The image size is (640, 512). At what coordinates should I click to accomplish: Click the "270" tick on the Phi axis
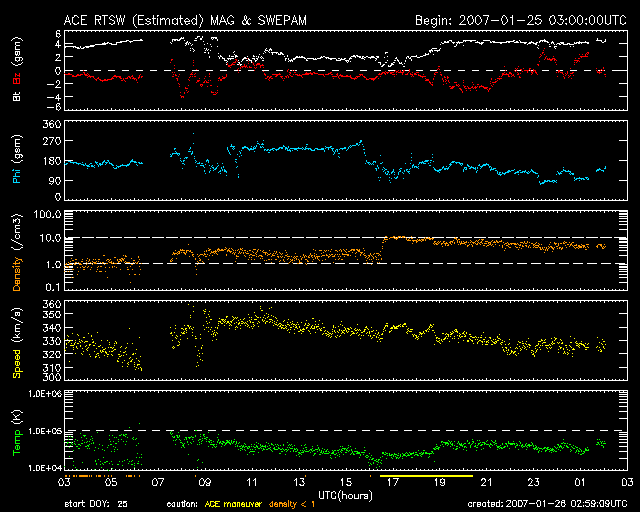(x=52, y=141)
